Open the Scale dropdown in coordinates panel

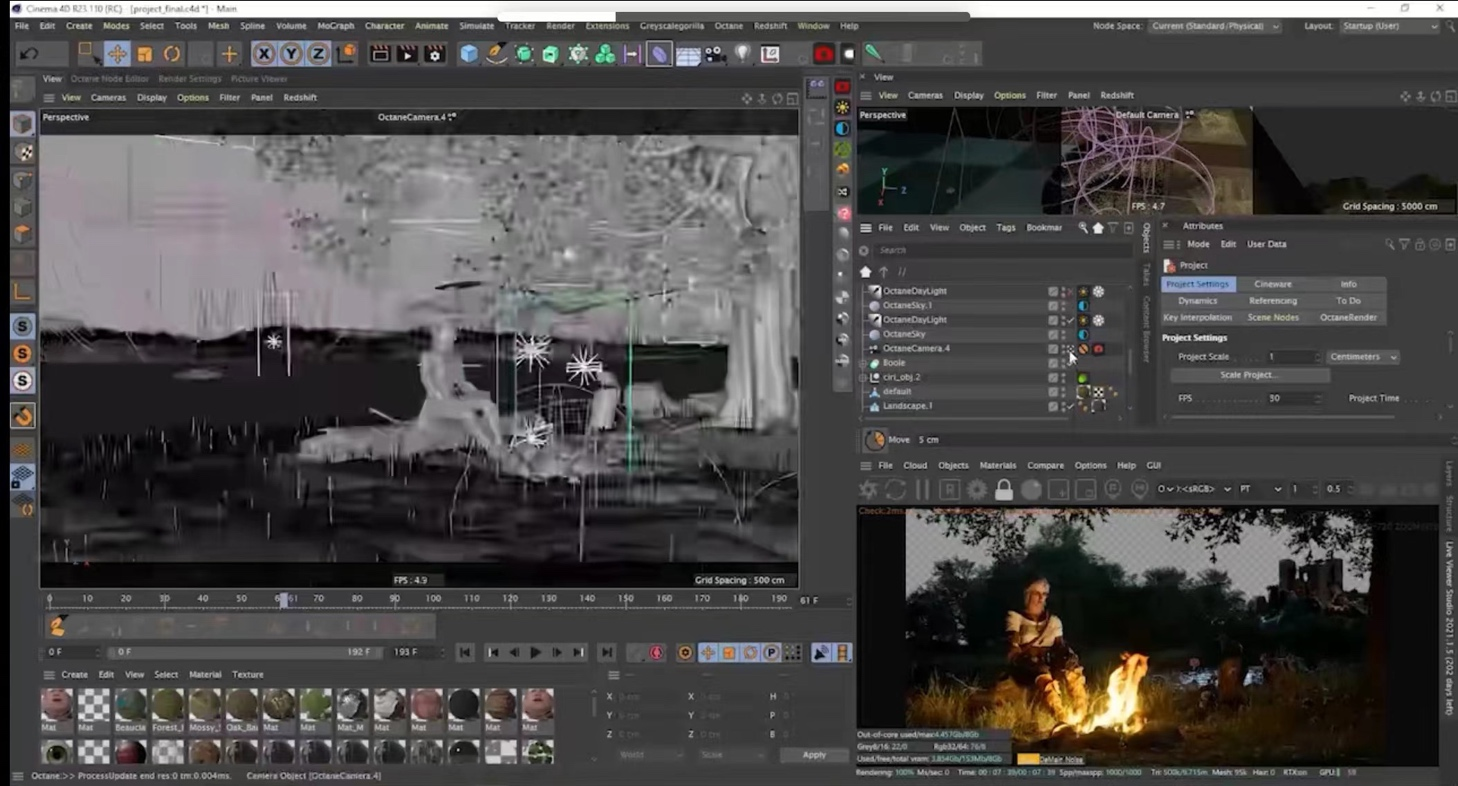[731, 755]
